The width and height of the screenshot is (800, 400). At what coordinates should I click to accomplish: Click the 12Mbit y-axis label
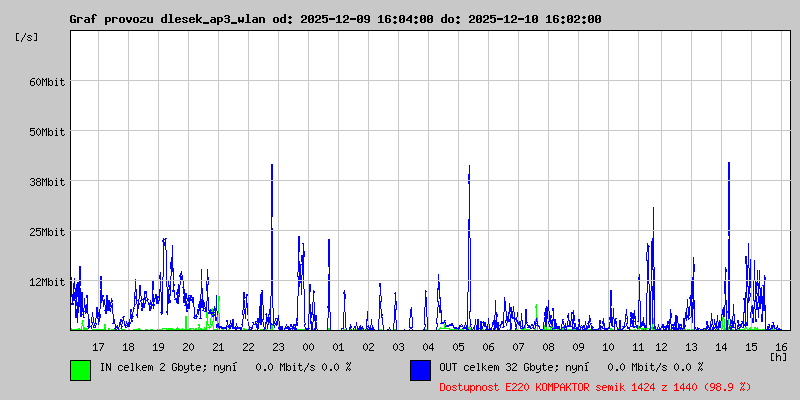(48, 282)
